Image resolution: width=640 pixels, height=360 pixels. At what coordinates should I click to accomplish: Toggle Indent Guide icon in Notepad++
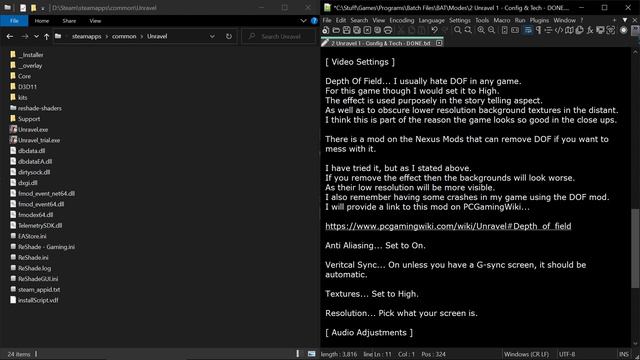pyautogui.click(x=549, y=30)
